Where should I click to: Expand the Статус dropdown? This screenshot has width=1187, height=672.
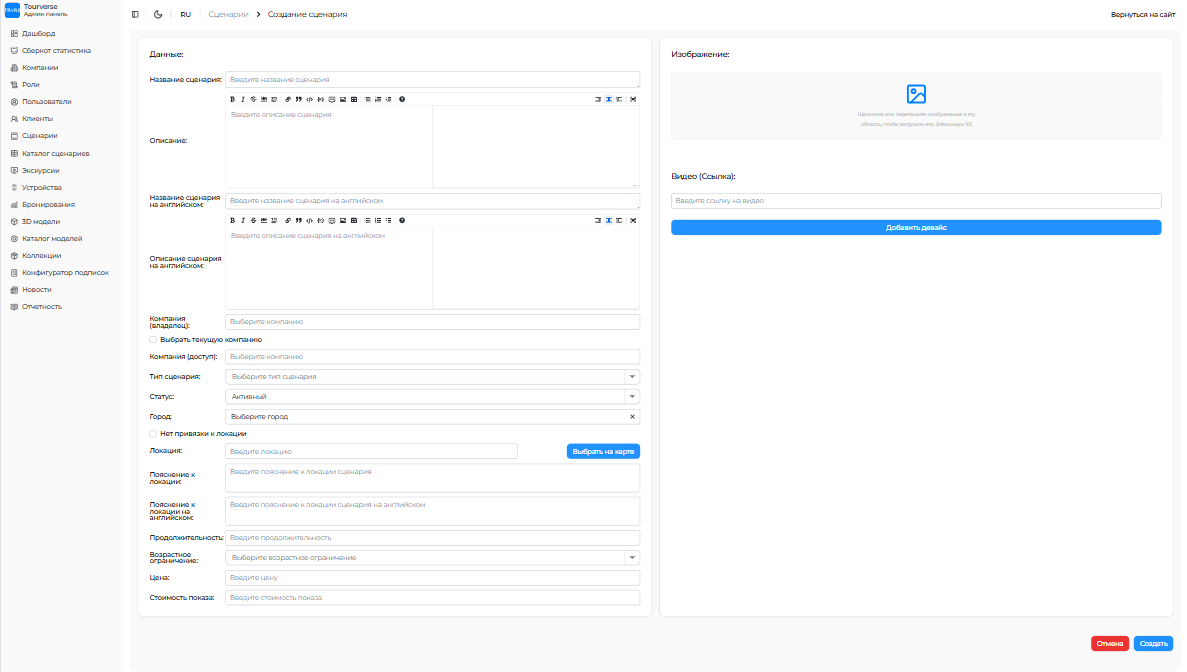631,397
